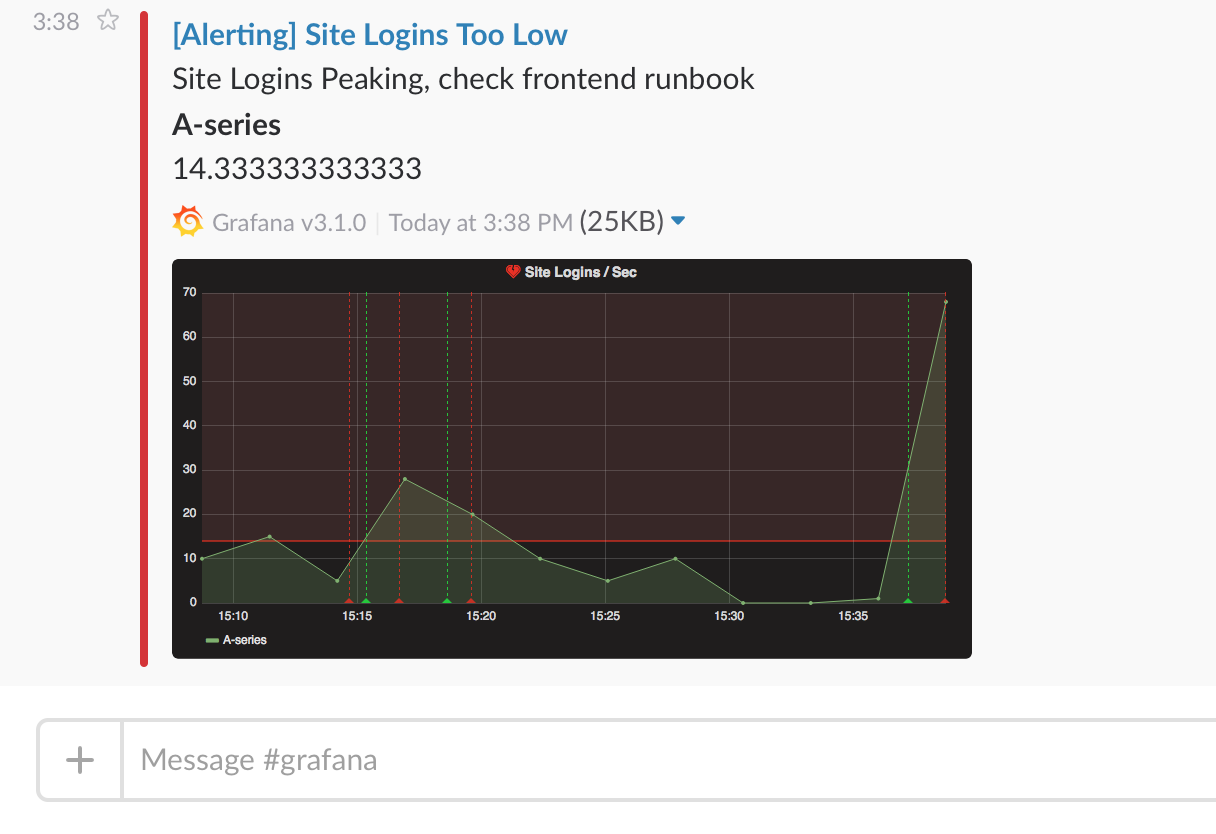
Task: Click the plus icon next to message box
Action: point(78,760)
